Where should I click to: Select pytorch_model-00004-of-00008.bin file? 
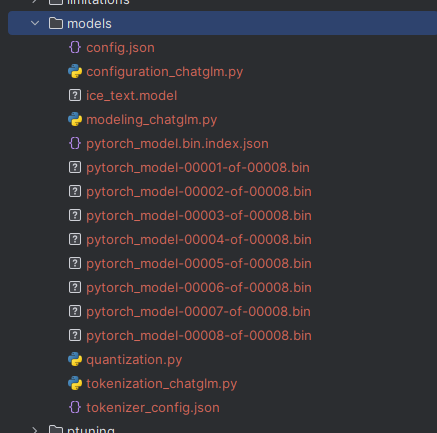(222, 239)
